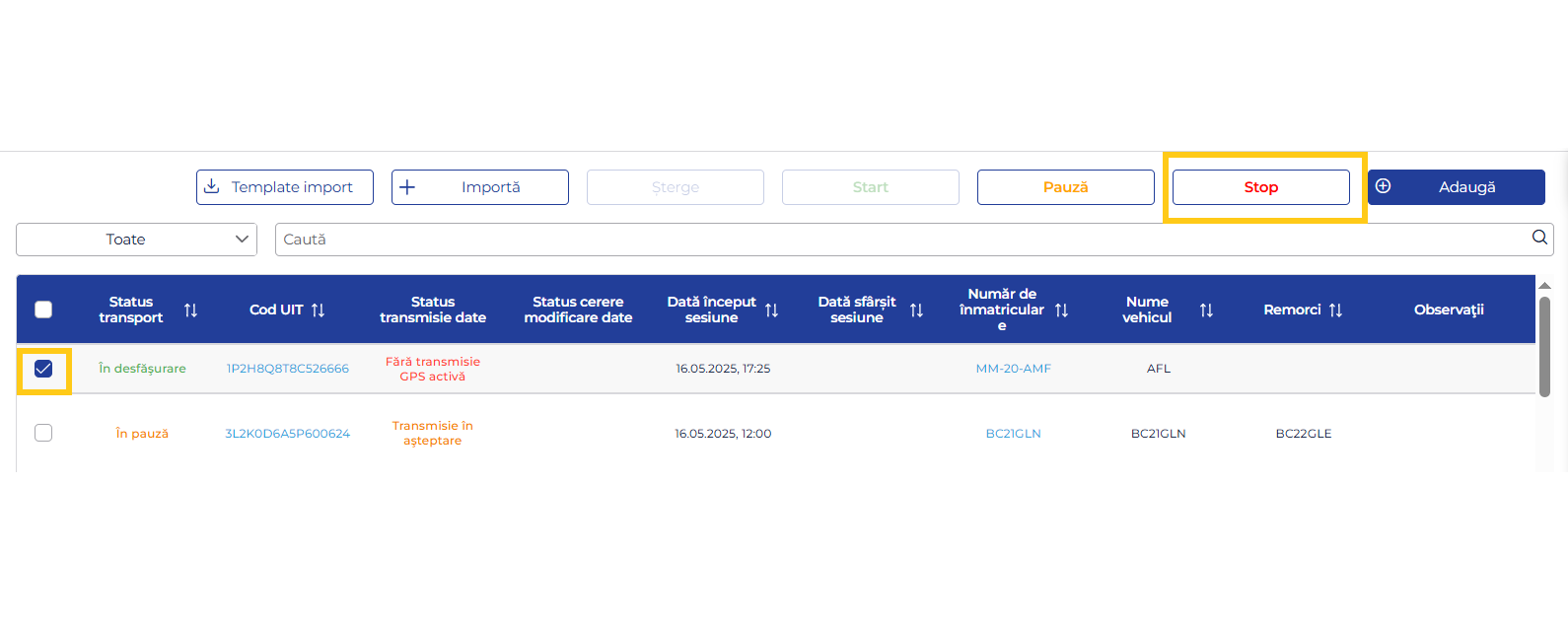Screen dimensions: 1568x620
Task: Open UIT code 1P2H8Q8T8C526666 link
Action: (x=287, y=369)
